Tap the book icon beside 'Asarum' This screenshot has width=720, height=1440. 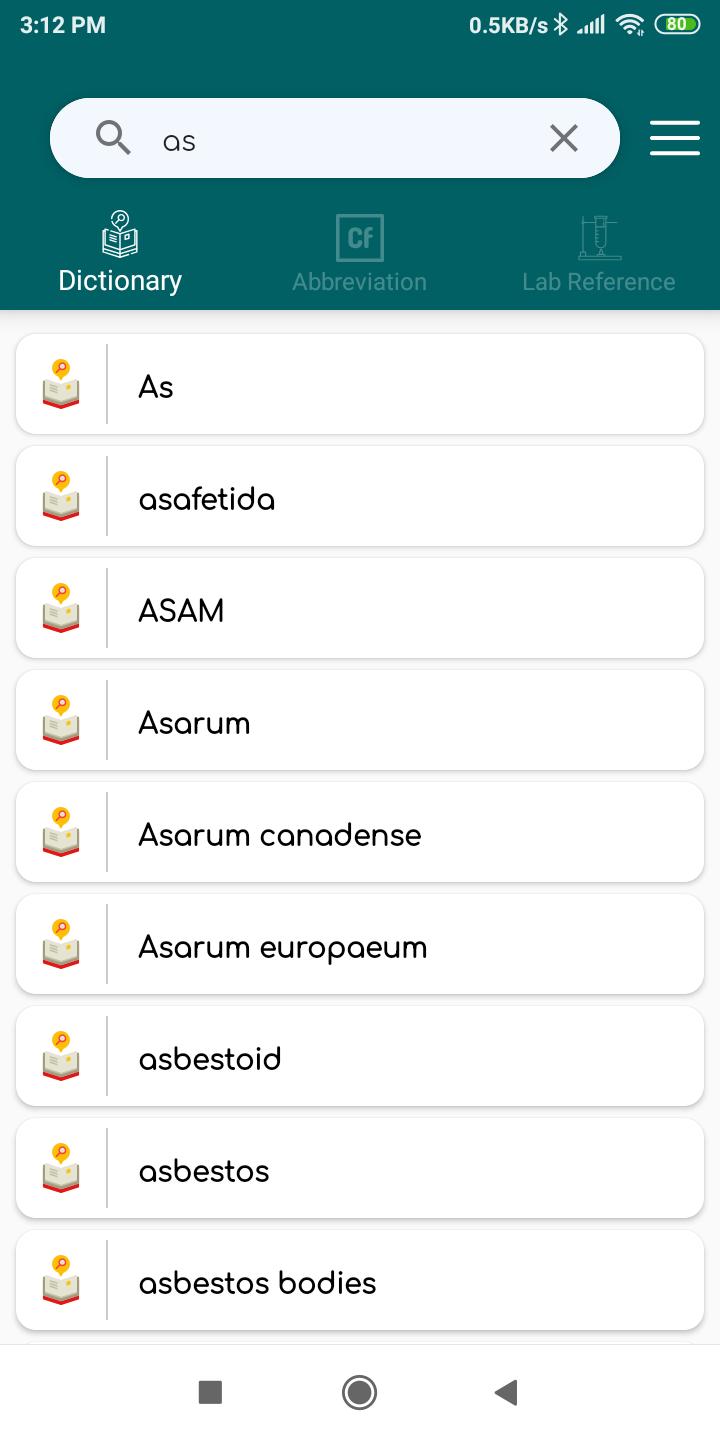(x=61, y=720)
